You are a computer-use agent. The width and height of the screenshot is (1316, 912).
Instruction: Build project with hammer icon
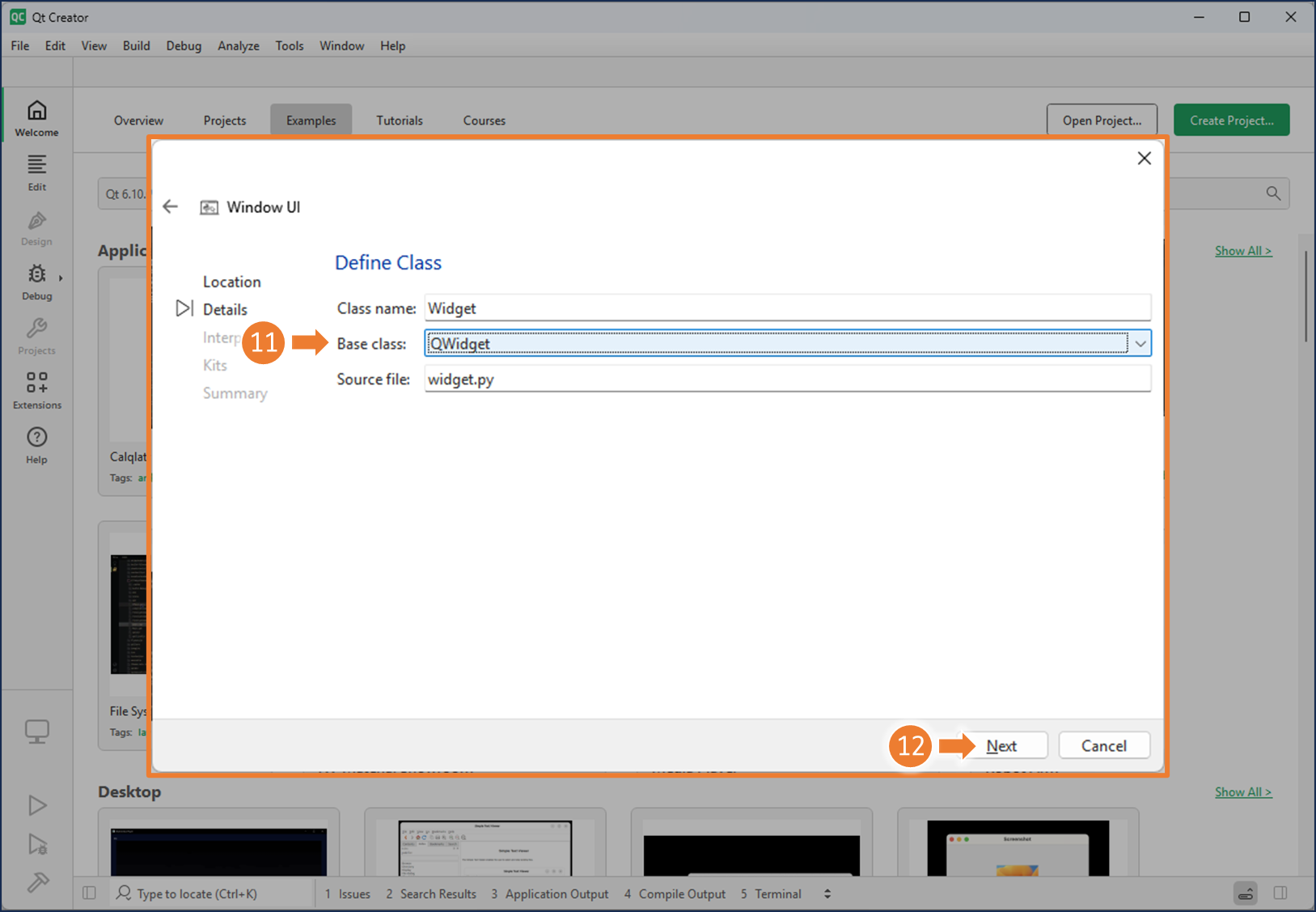(37, 882)
